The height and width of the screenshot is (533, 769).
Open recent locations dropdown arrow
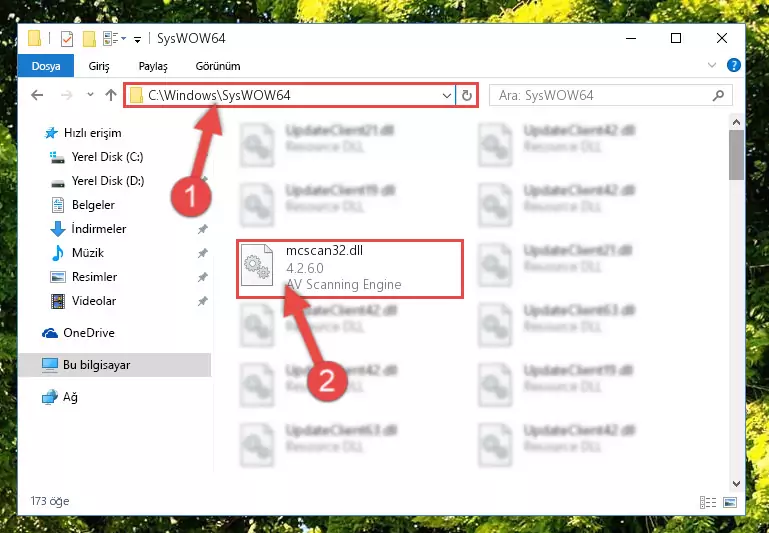tap(90, 95)
